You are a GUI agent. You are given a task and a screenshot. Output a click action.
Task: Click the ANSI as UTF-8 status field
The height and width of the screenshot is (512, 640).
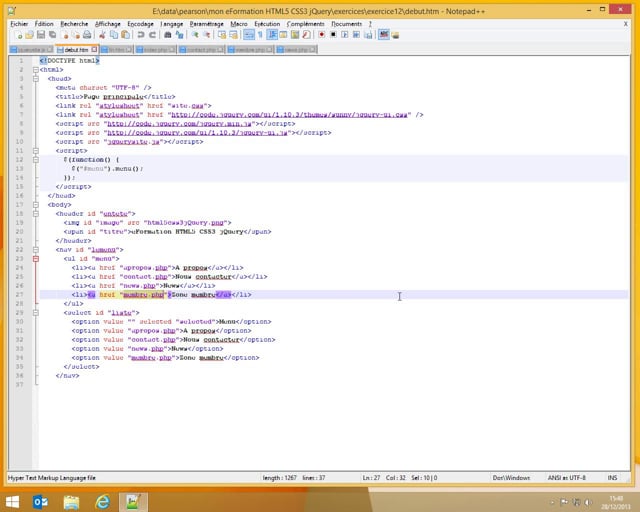tap(567, 477)
